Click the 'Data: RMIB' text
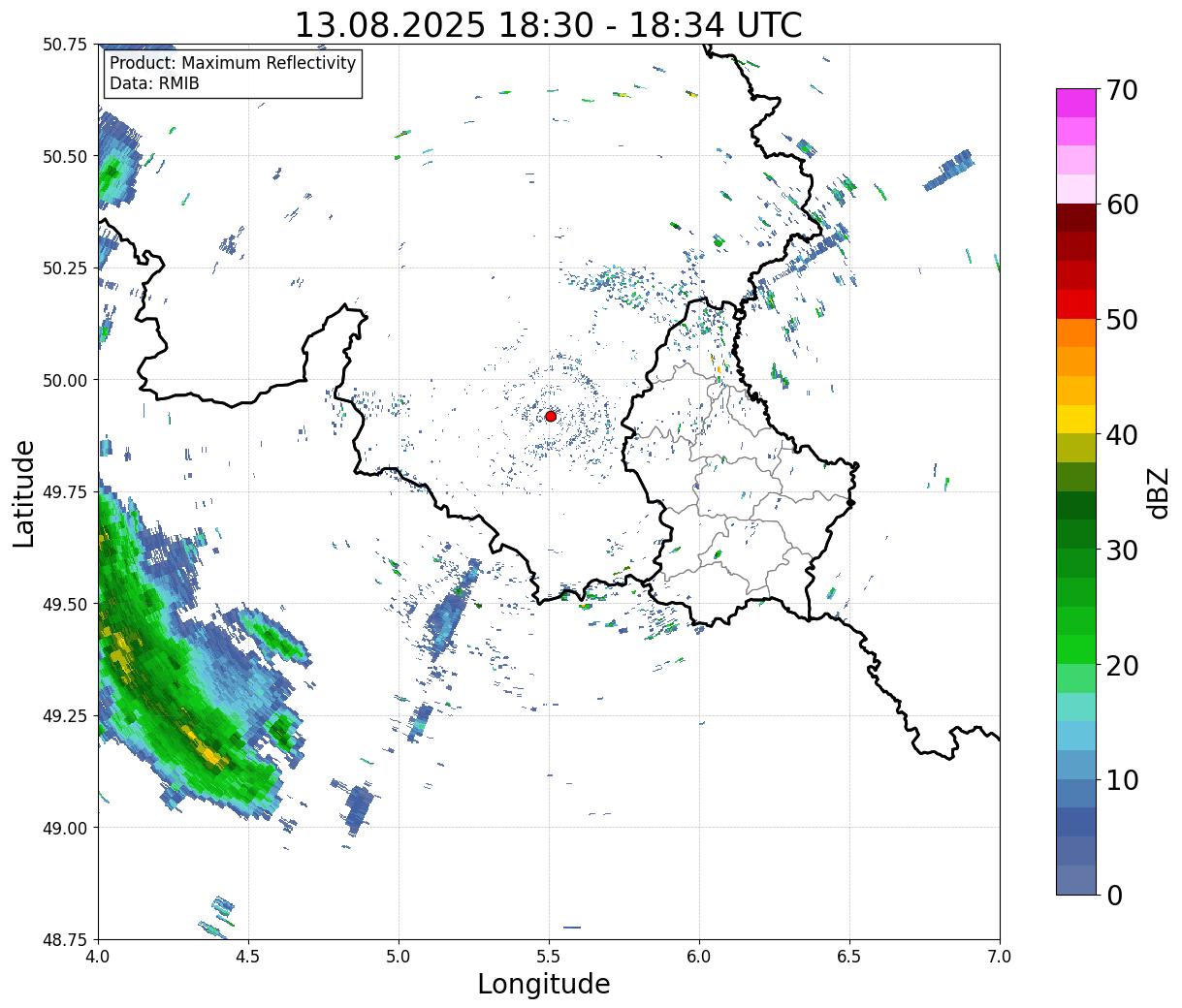The height and width of the screenshot is (1008, 1182). tap(154, 83)
